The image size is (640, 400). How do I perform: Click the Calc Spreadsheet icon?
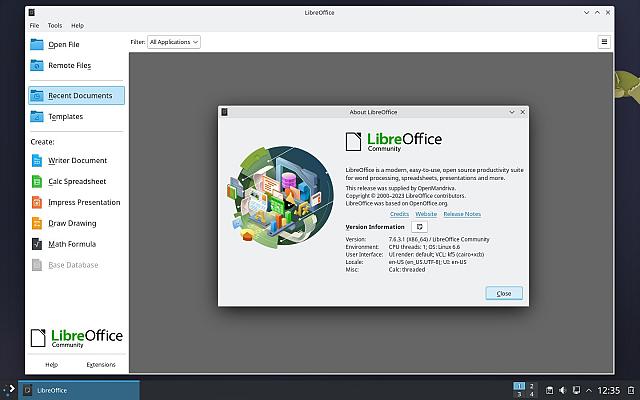pyautogui.click(x=37, y=181)
